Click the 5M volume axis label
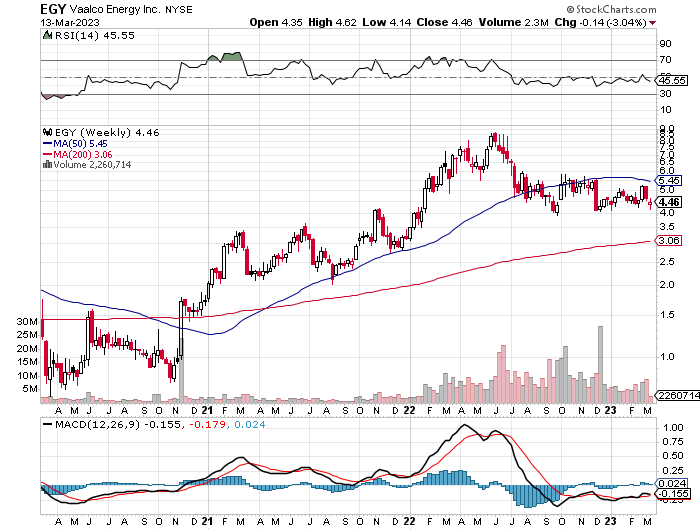The image size is (700, 530). 30,389
